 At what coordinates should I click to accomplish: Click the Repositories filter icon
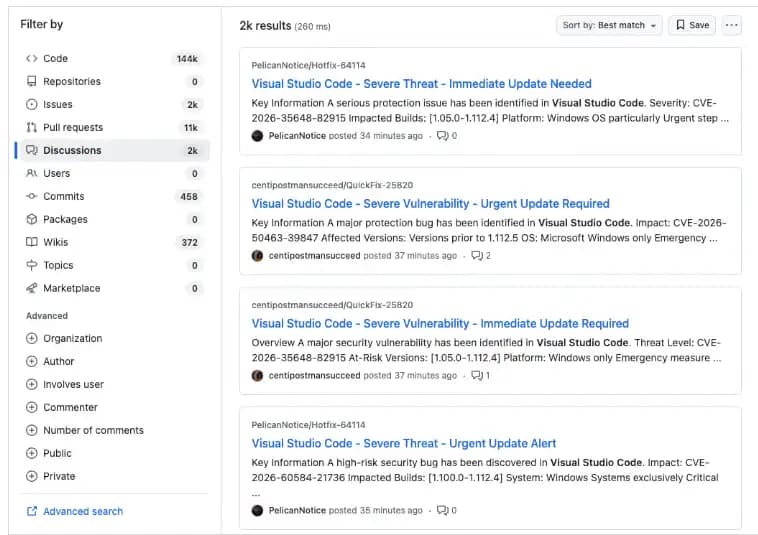31,81
